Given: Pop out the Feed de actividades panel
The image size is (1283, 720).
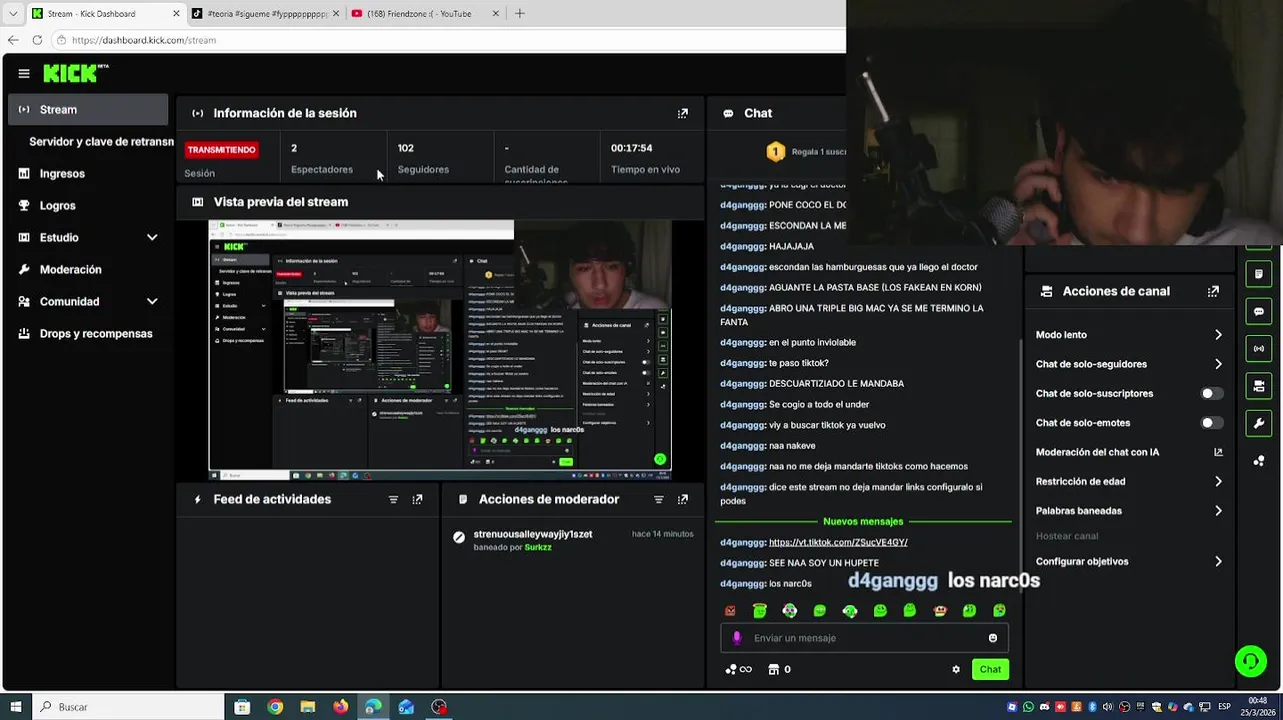Looking at the screenshot, I should (417, 500).
